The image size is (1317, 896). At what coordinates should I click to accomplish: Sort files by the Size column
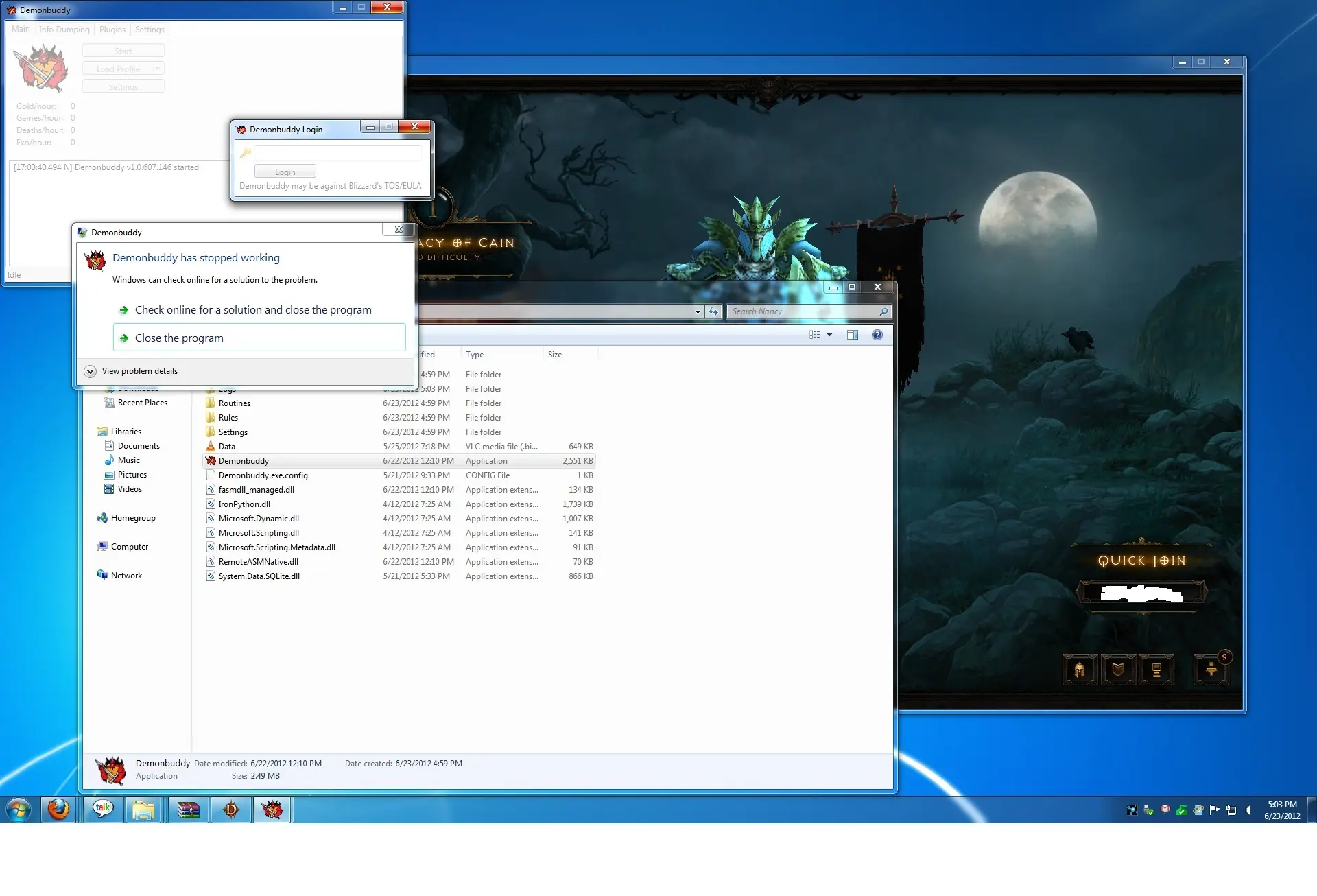pyautogui.click(x=570, y=355)
